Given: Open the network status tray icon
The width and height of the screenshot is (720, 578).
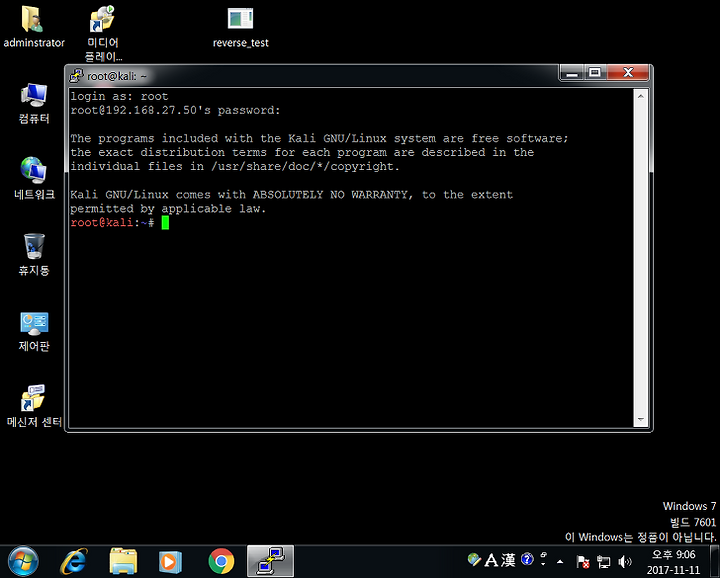Looking at the screenshot, I should [x=604, y=561].
